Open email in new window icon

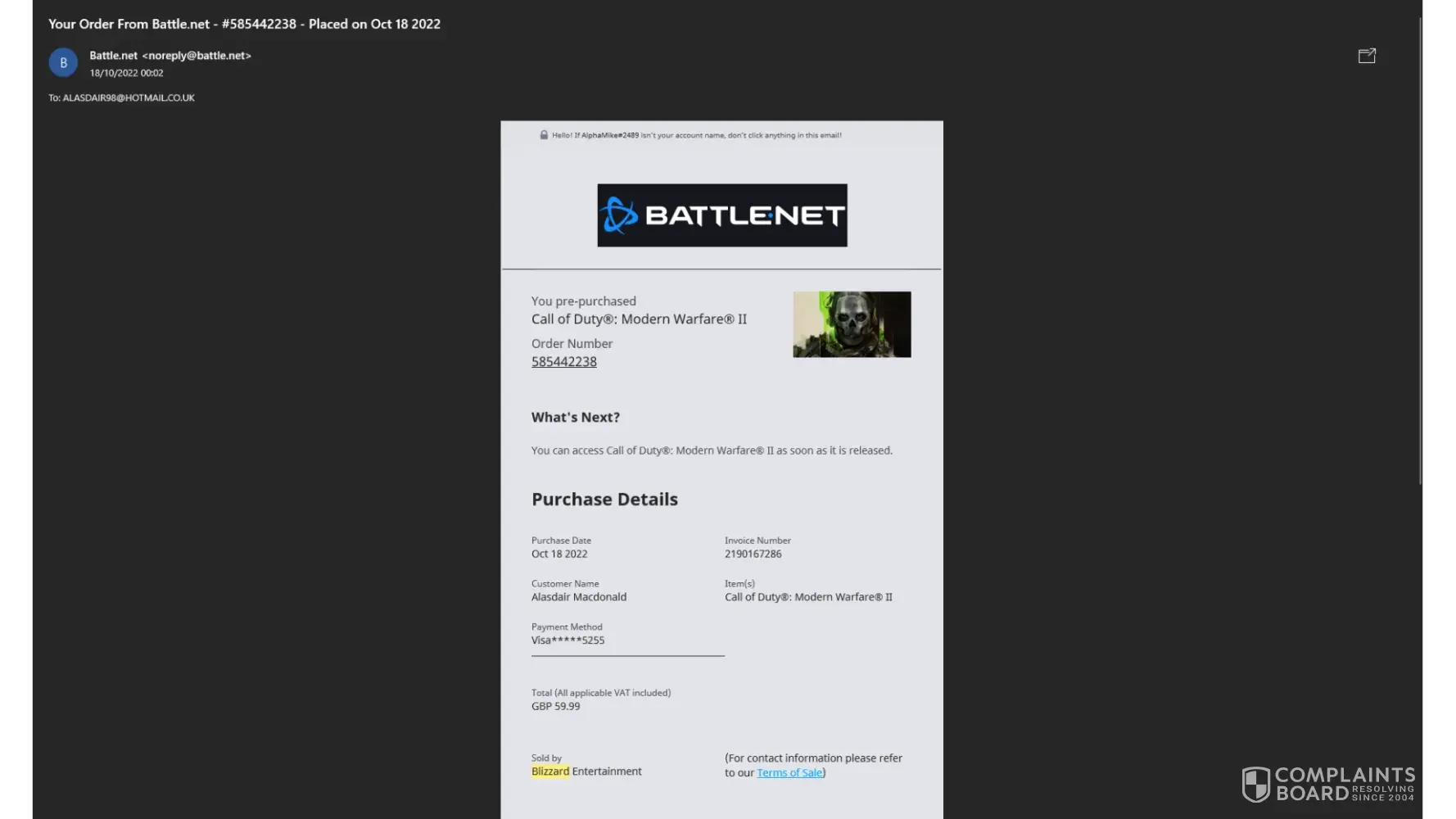click(x=1367, y=56)
